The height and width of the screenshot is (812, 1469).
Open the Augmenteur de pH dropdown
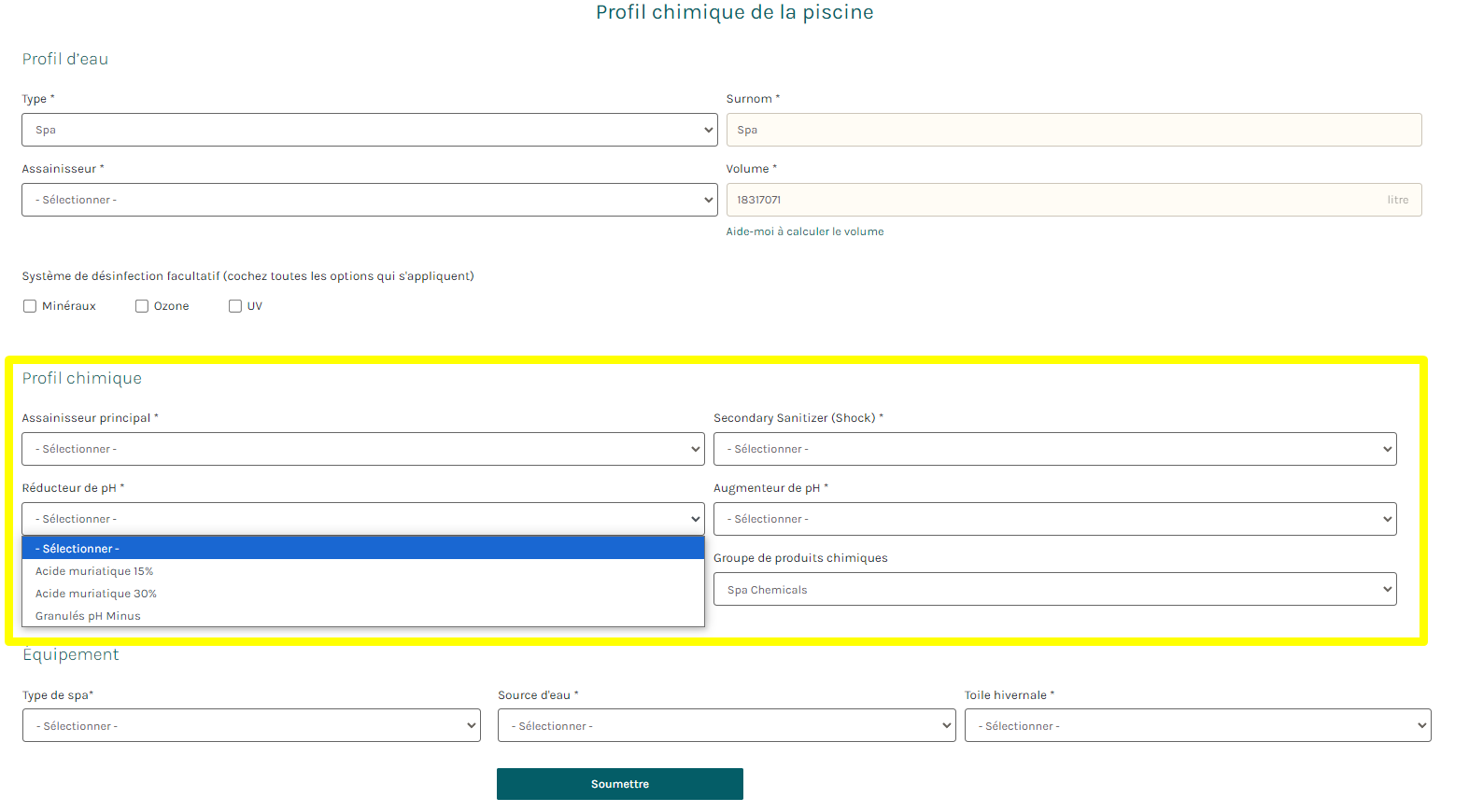1055,519
